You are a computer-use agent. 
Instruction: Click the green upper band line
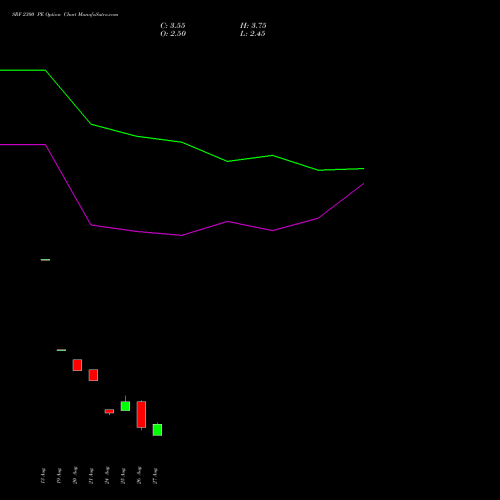click(x=182, y=142)
